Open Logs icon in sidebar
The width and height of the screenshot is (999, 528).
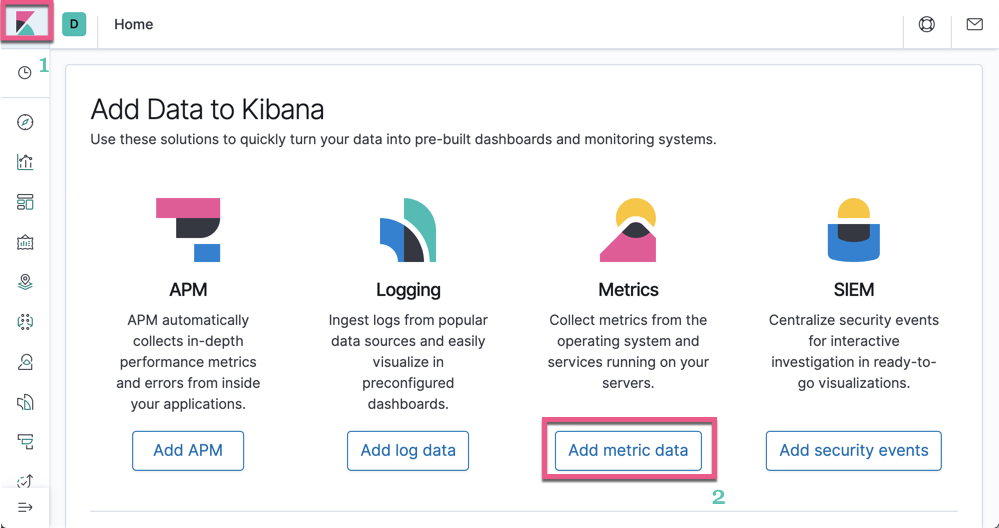[x=25, y=402]
